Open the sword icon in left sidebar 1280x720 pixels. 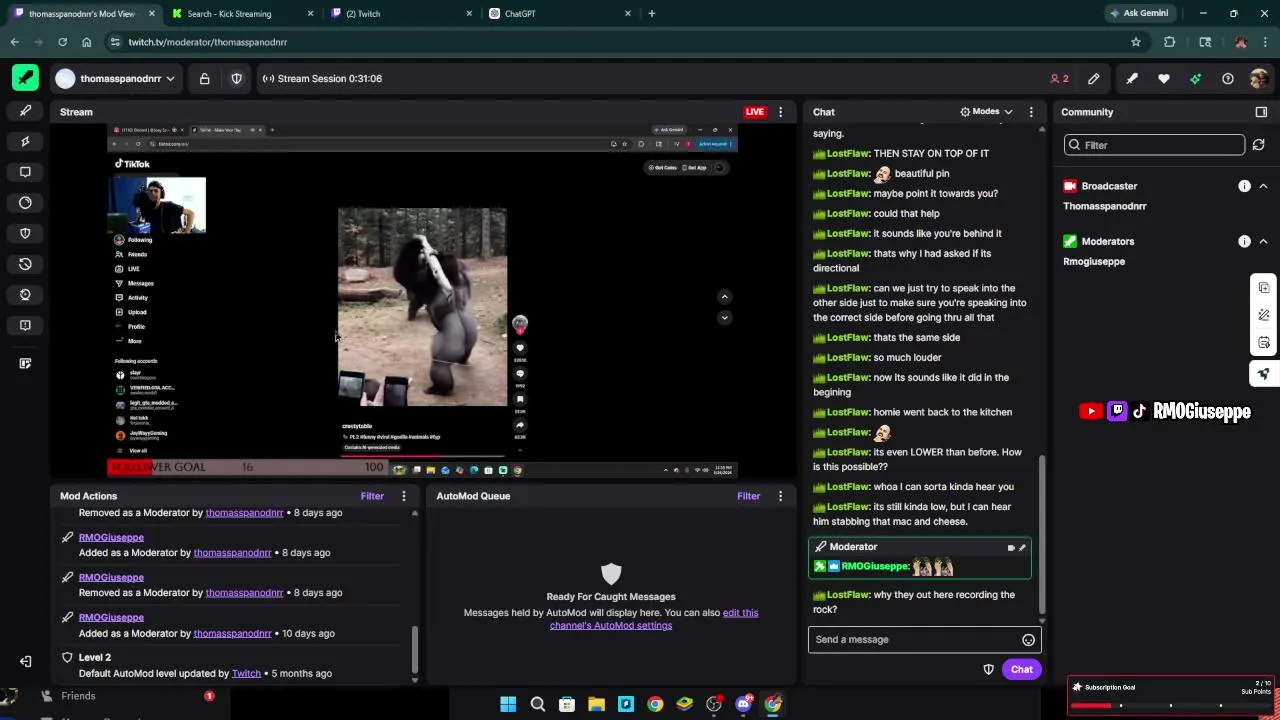pos(25,111)
